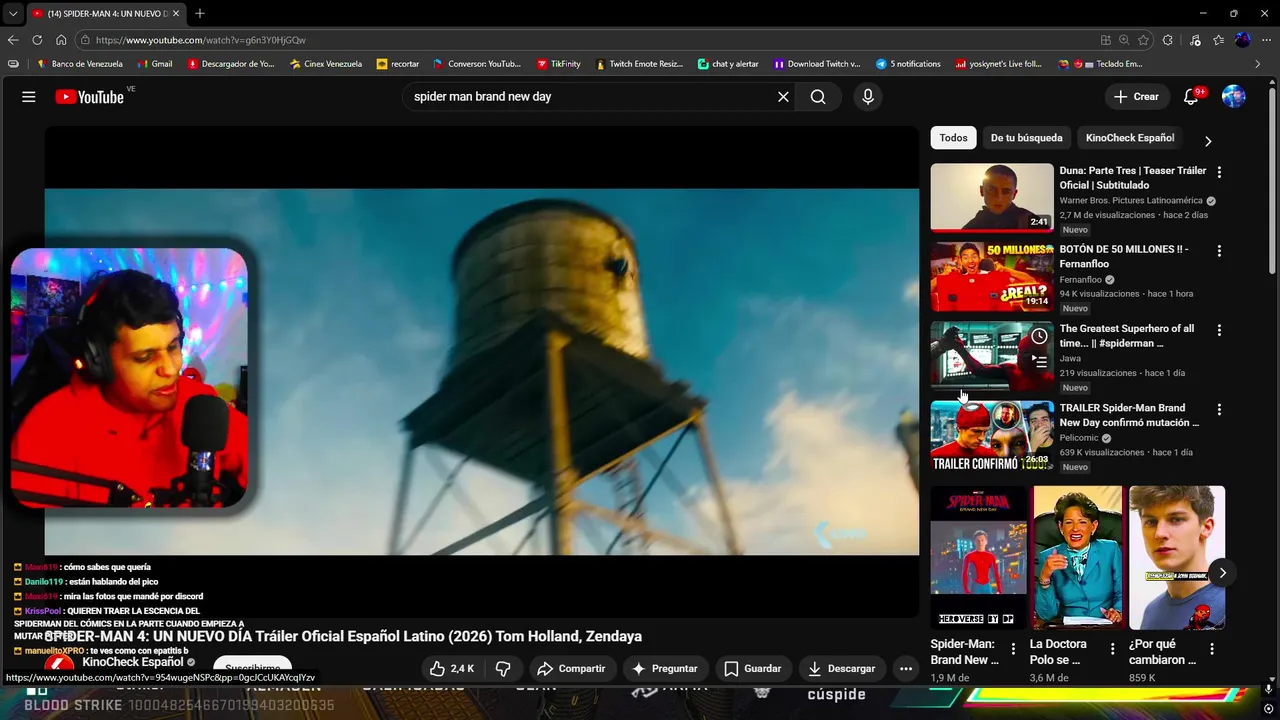1280x720 pixels.
Task: Reload the page
Action: (x=37, y=40)
